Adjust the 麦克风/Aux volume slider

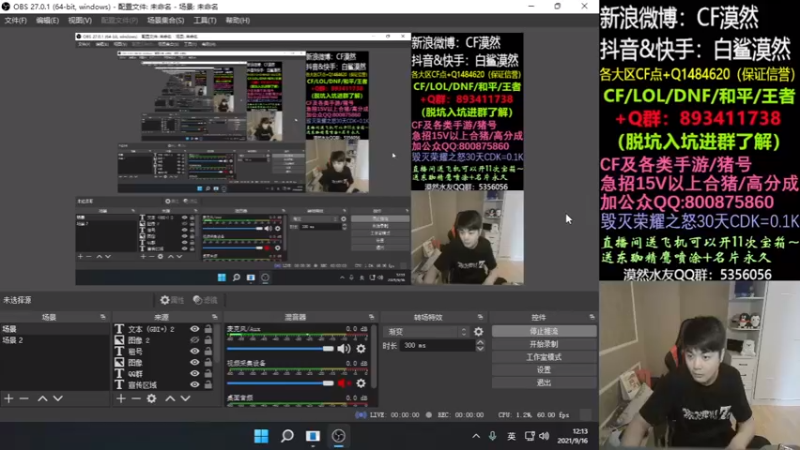[x=280, y=349]
